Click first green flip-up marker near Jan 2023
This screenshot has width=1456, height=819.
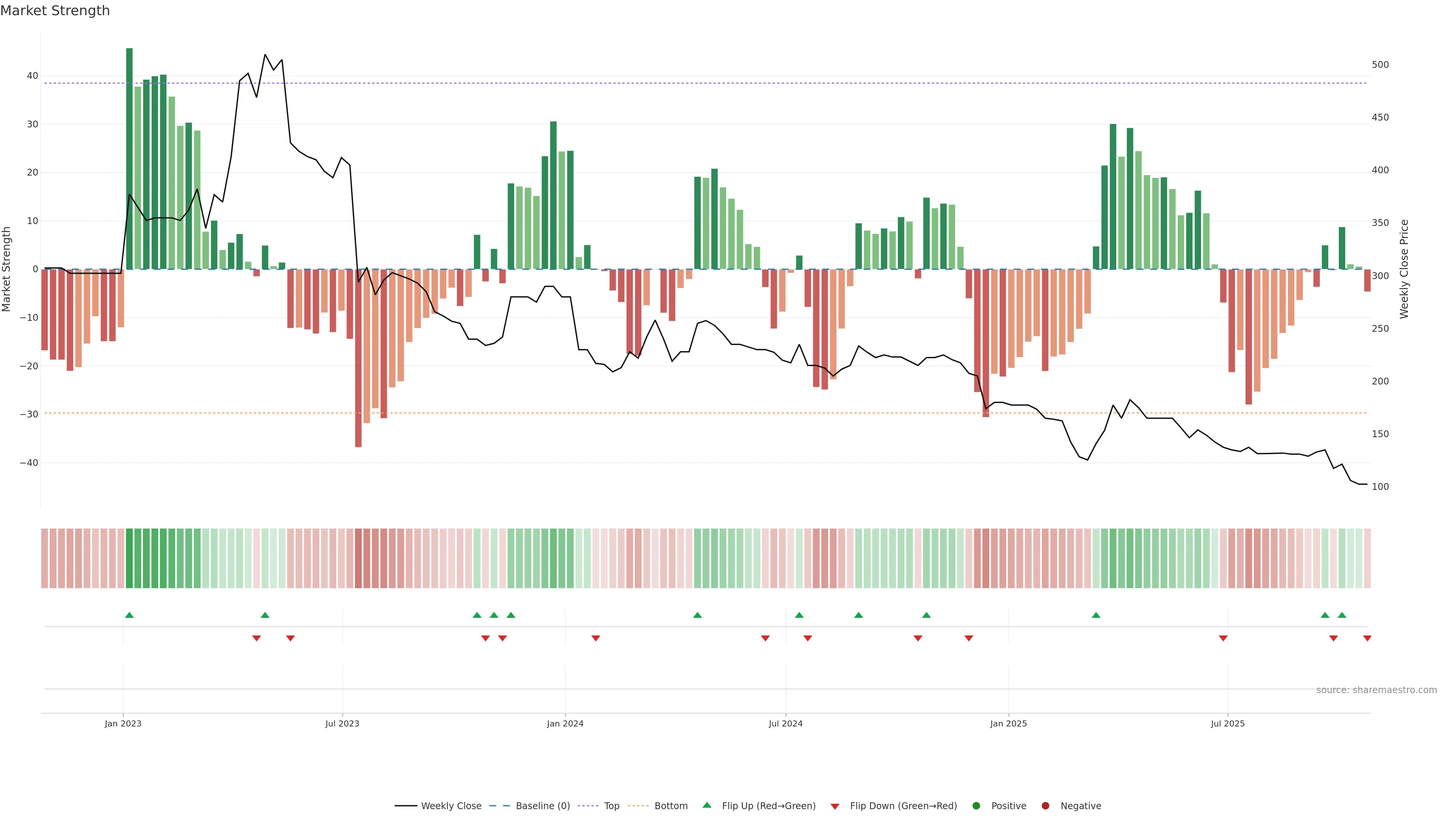coord(129,615)
